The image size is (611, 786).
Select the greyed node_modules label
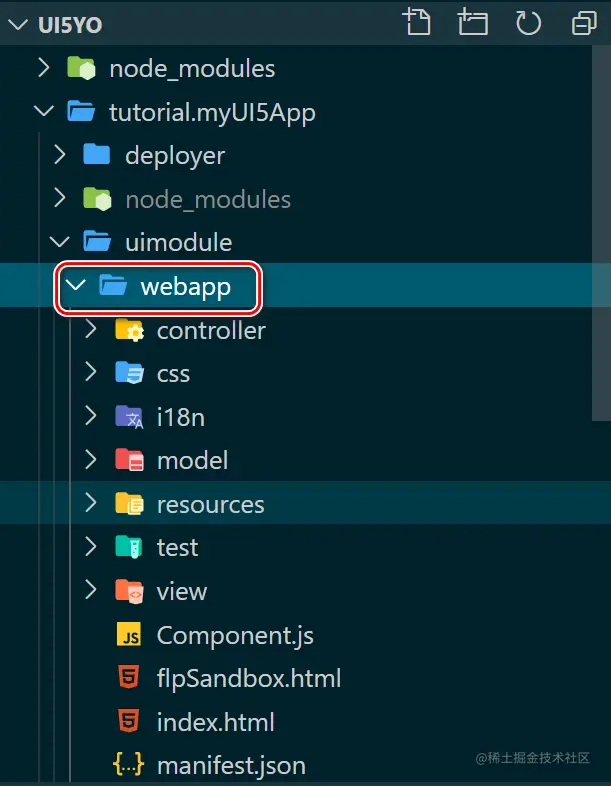pos(209,200)
